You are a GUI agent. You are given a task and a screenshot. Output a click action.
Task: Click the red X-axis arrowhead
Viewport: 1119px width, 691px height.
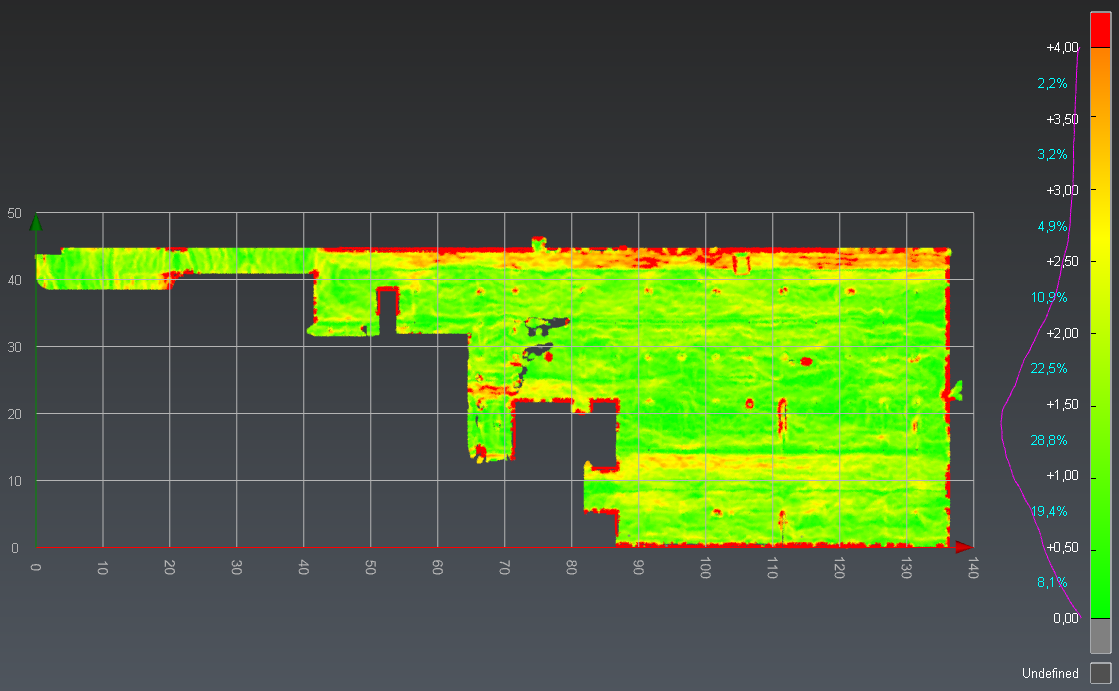click(x=962, y=547)
